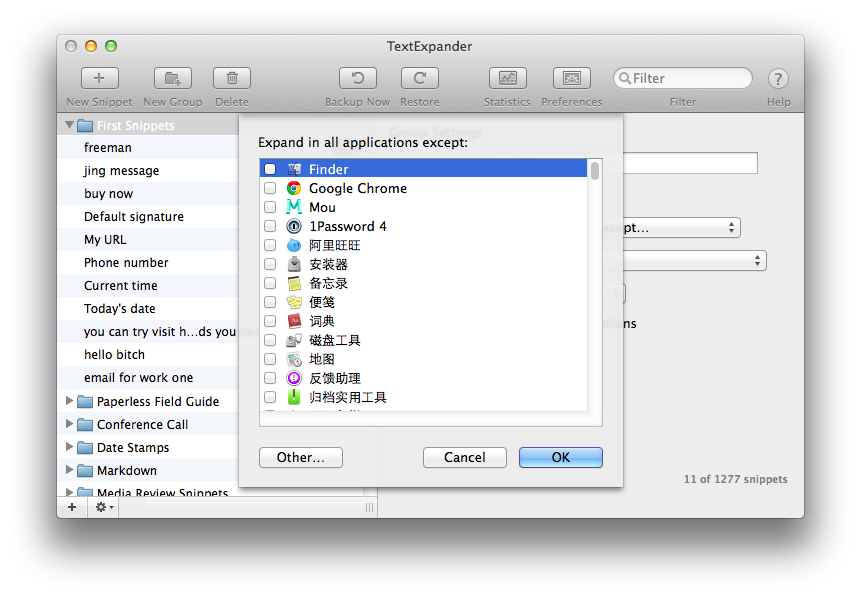The width and height of the screenshot is (861, 597).
Task: Click the 磁盘工具 disk utility icon
Action: coord(294,340)
